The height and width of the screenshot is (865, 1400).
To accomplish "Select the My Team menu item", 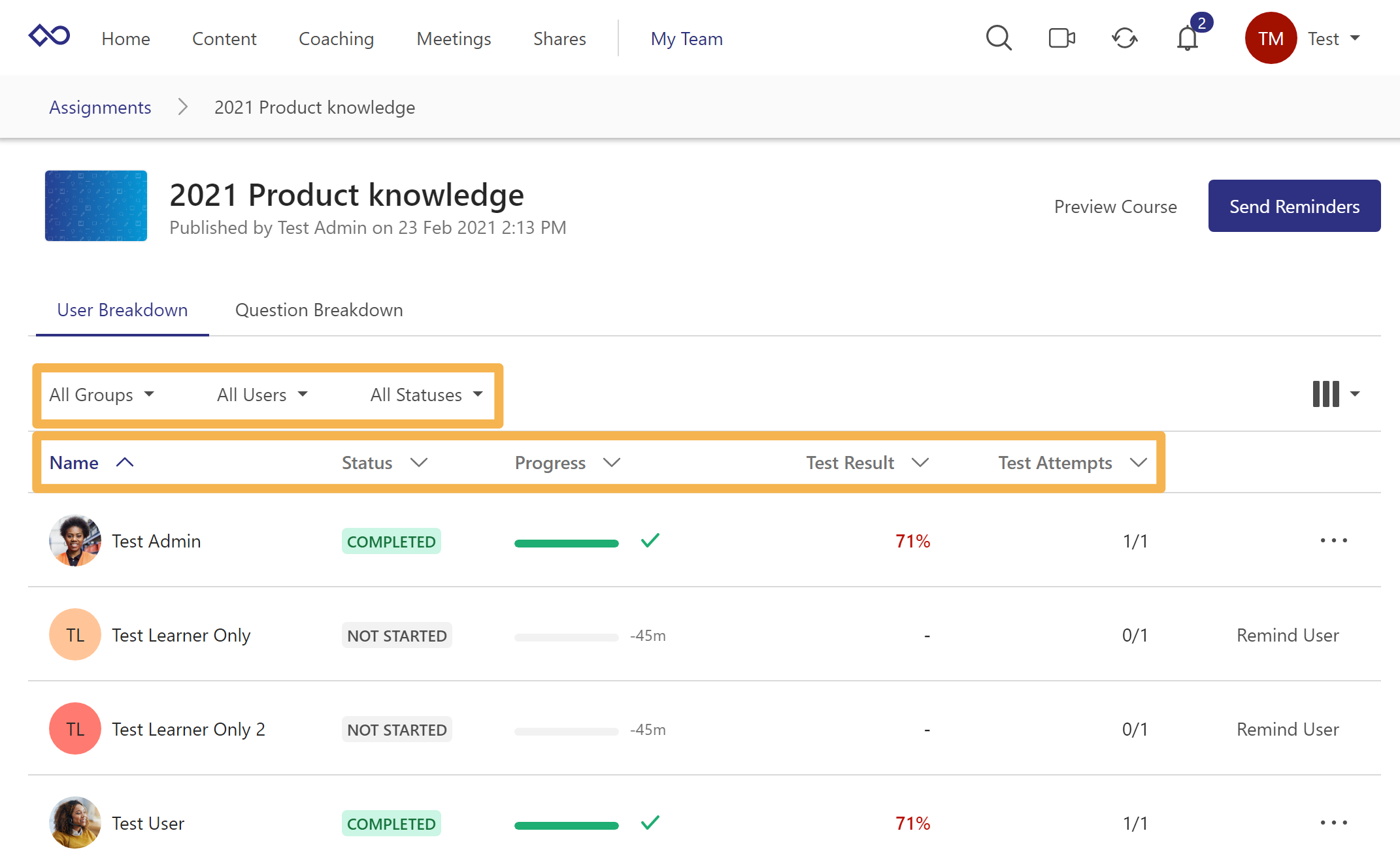I will click(x=686, y=39).
